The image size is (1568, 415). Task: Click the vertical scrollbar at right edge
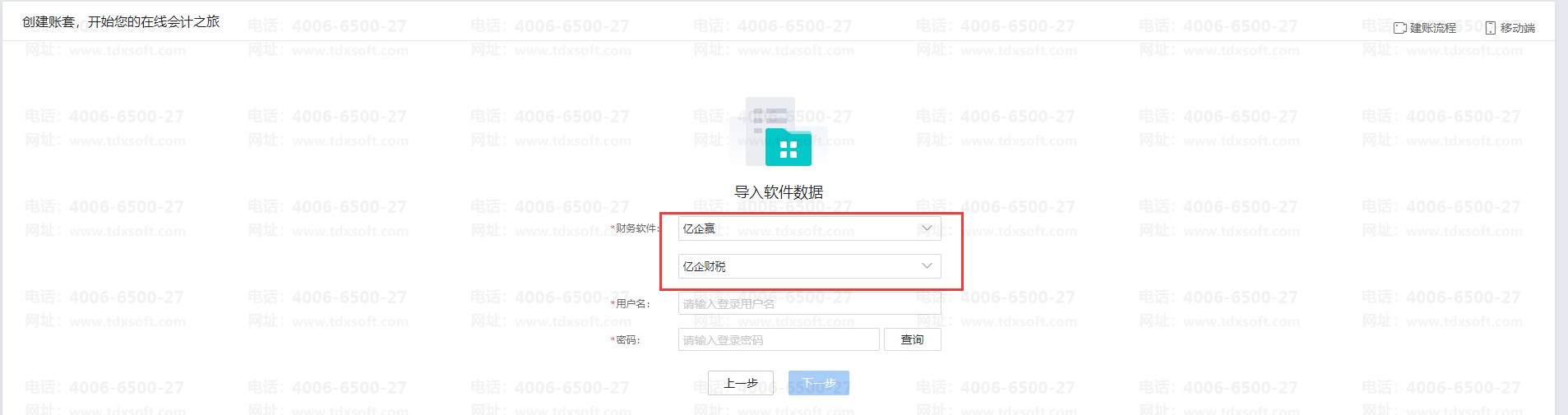tap(1561, 205)
